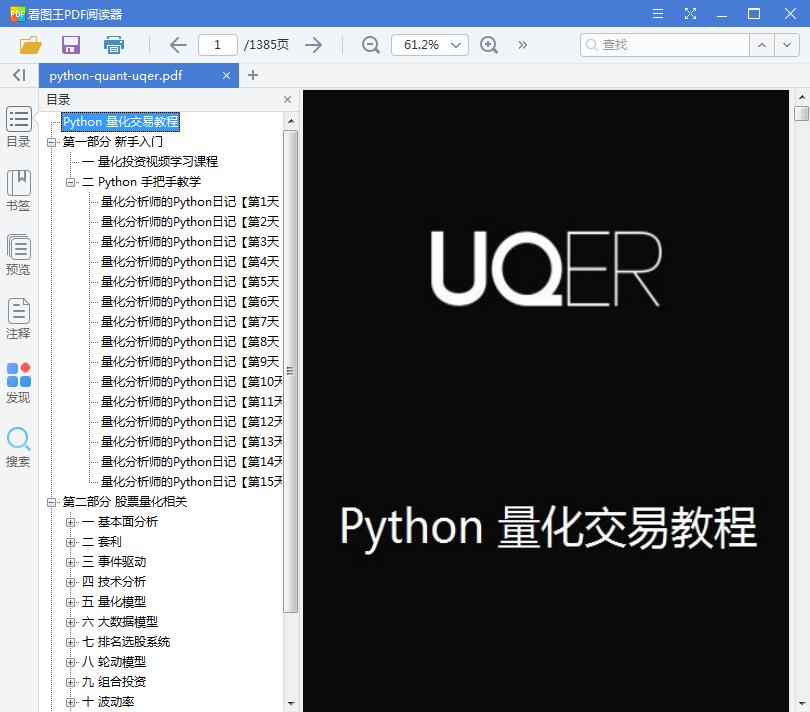Go to the next page with the right arrow
Image resolution: width=810 pixels, height=712 pixels.
[x=312, y=44]
